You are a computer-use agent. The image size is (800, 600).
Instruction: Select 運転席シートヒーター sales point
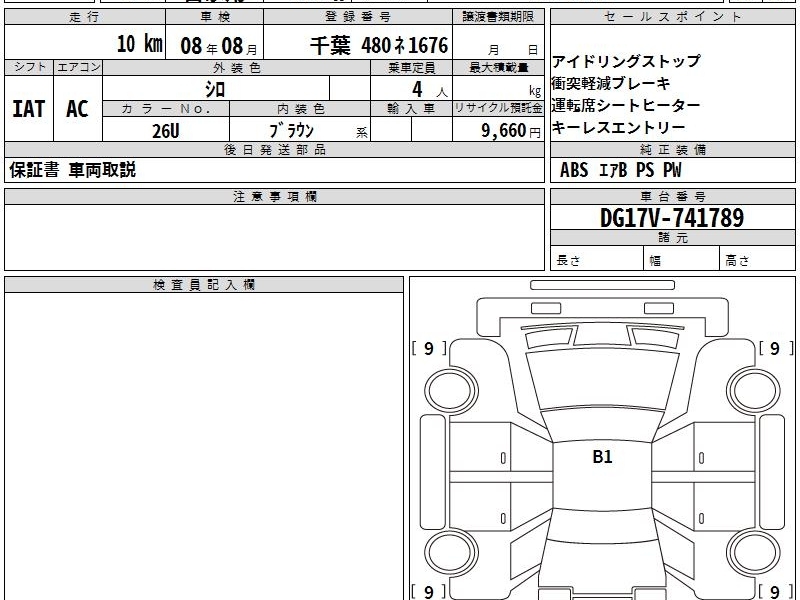pyautogui.click(x=626, y=105)
